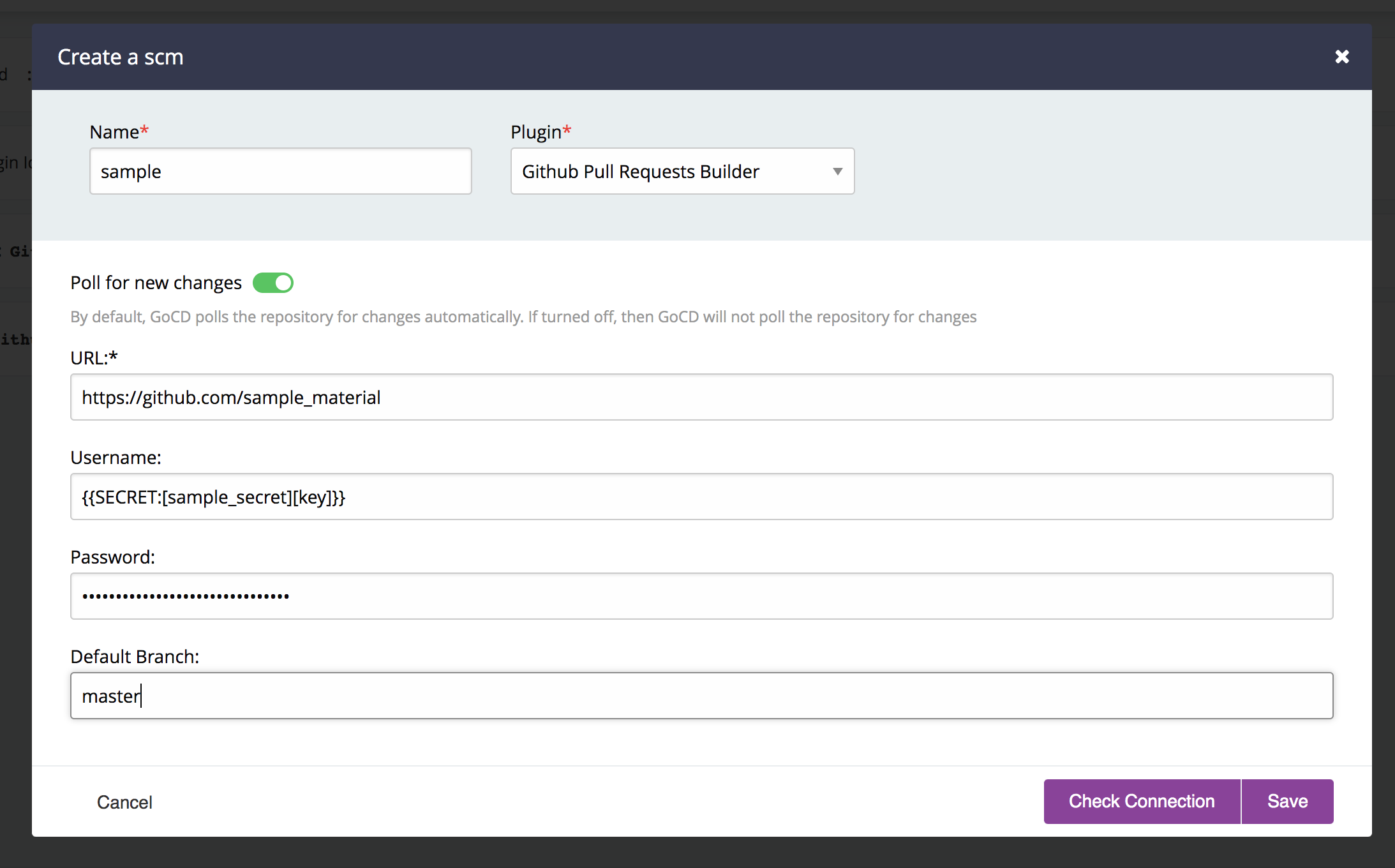Click the Username field label
Screen dimensions: 1395x868
tap(116, 458)
